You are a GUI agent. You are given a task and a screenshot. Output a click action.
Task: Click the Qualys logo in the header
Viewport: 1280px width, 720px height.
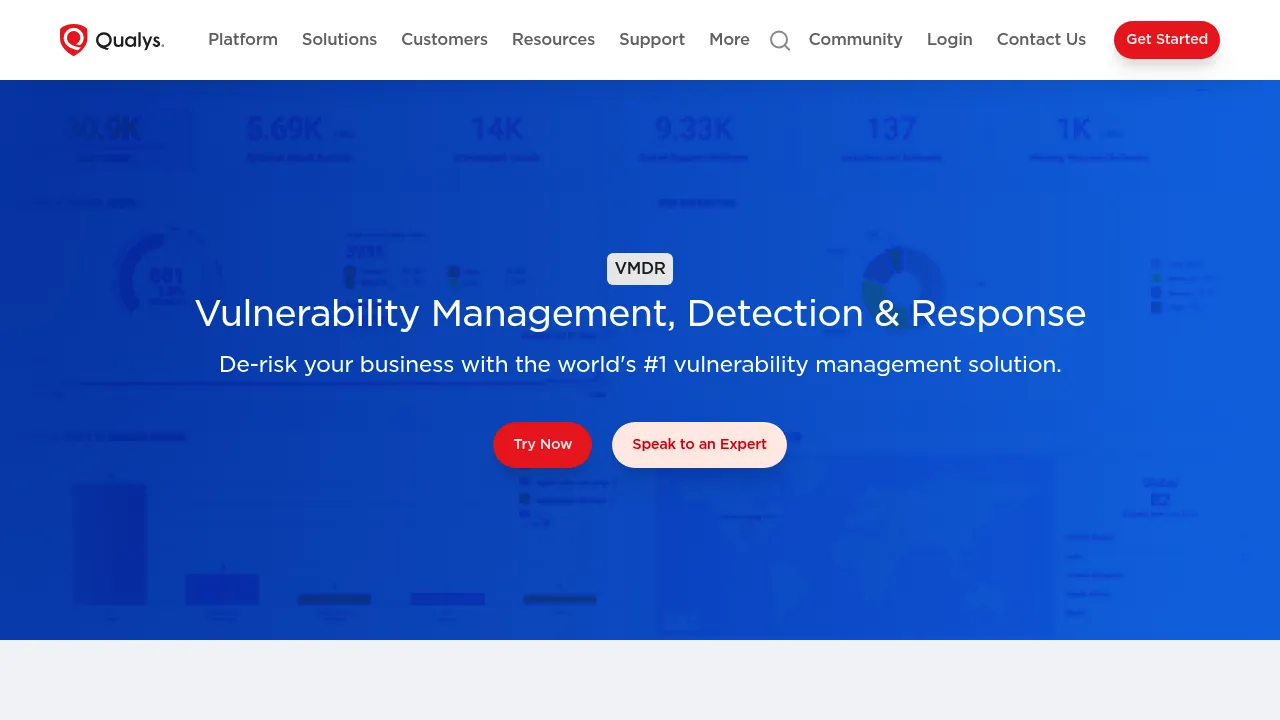pyautogui.click(x=112, y=40)
